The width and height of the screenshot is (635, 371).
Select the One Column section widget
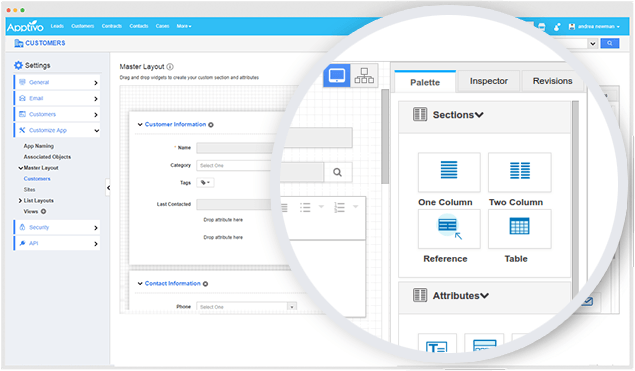(449, 172)
